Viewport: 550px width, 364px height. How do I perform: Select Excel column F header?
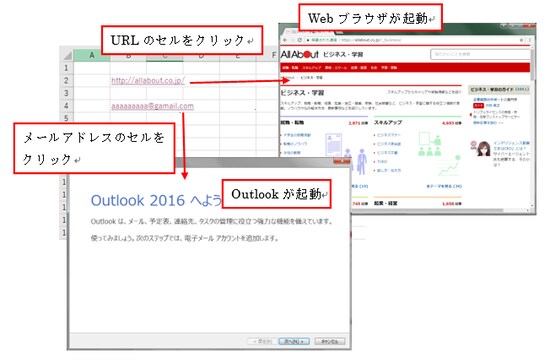coord(274,55)
